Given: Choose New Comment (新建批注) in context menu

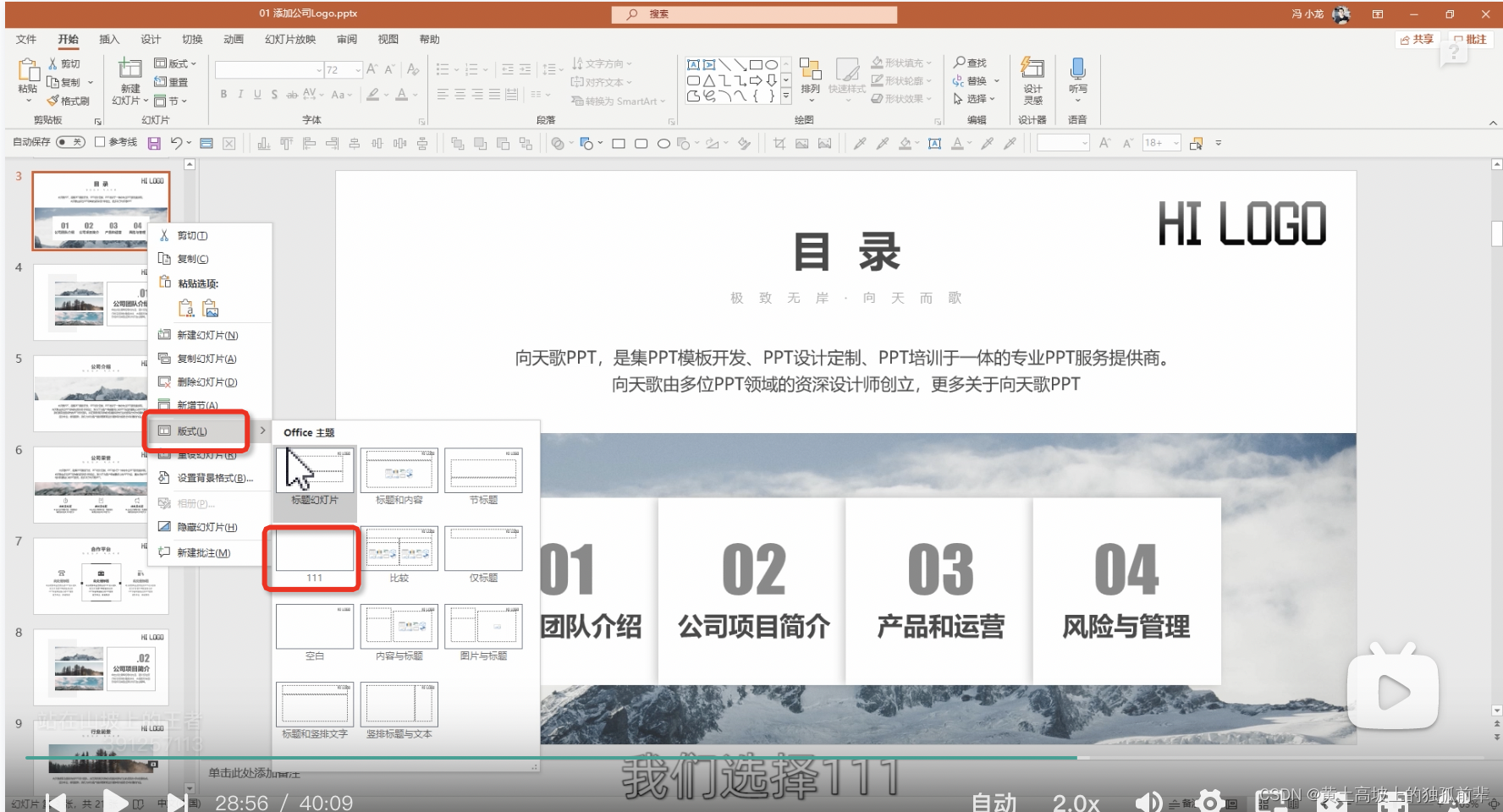Looking at the screenshot, I should pyautogui.click(x=209, y=552).
